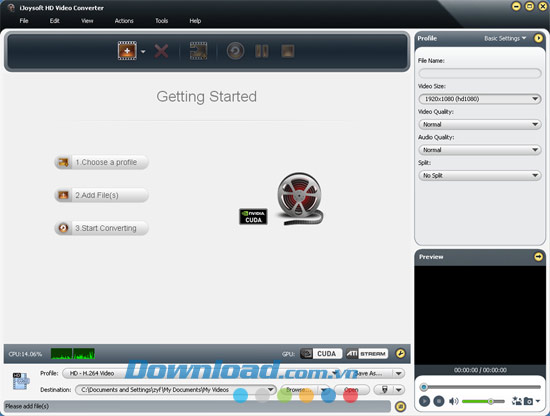This screenshot has height=416, width=550.
Task: Click the red X Remove button
Action: [x=161, y=51]
